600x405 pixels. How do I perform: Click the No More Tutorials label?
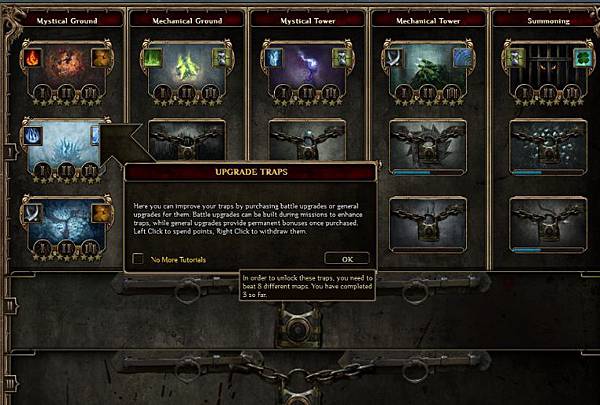pos(178,260)
